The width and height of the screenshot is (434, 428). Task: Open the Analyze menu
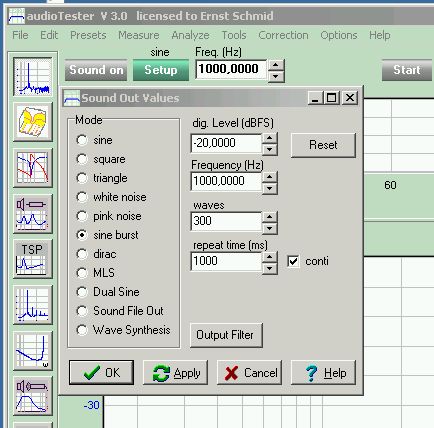click(190, 35)
